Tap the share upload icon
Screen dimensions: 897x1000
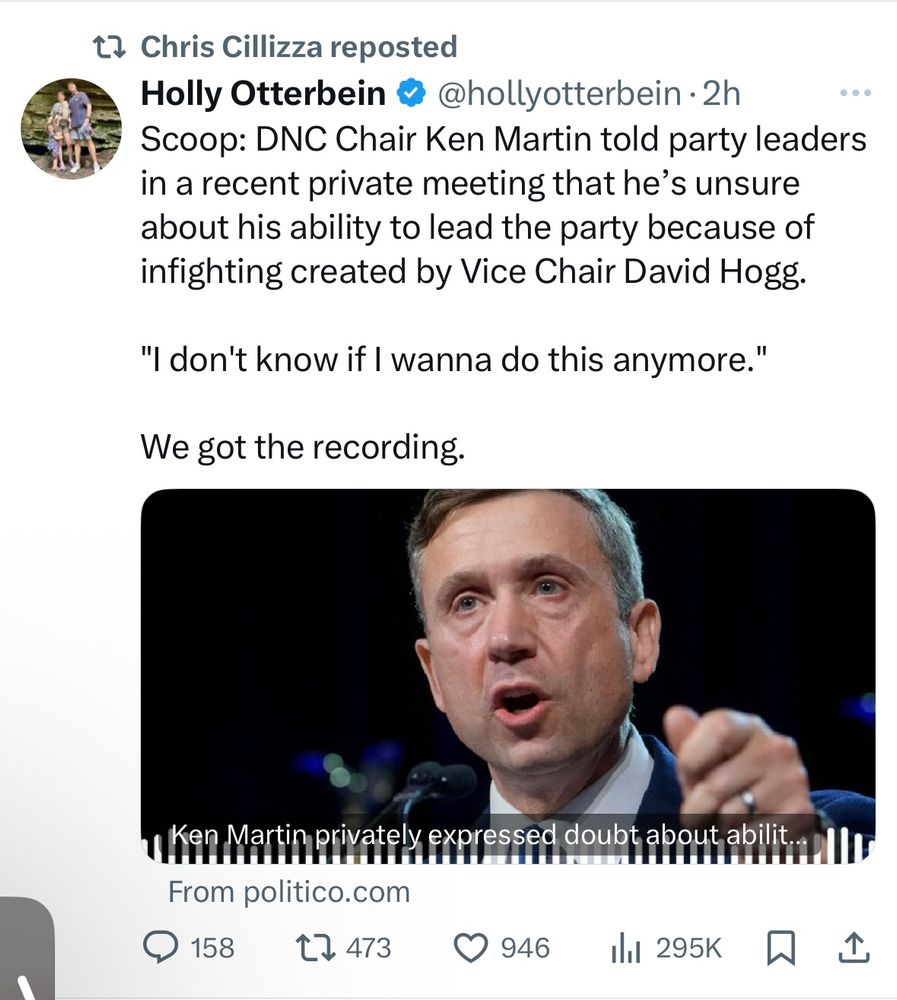(852, 948)
